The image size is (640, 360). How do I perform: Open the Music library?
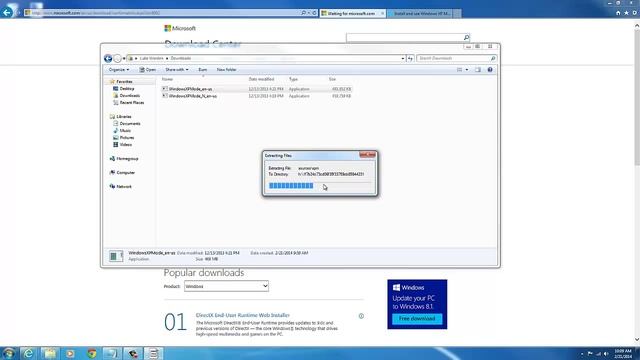[125, 131]
